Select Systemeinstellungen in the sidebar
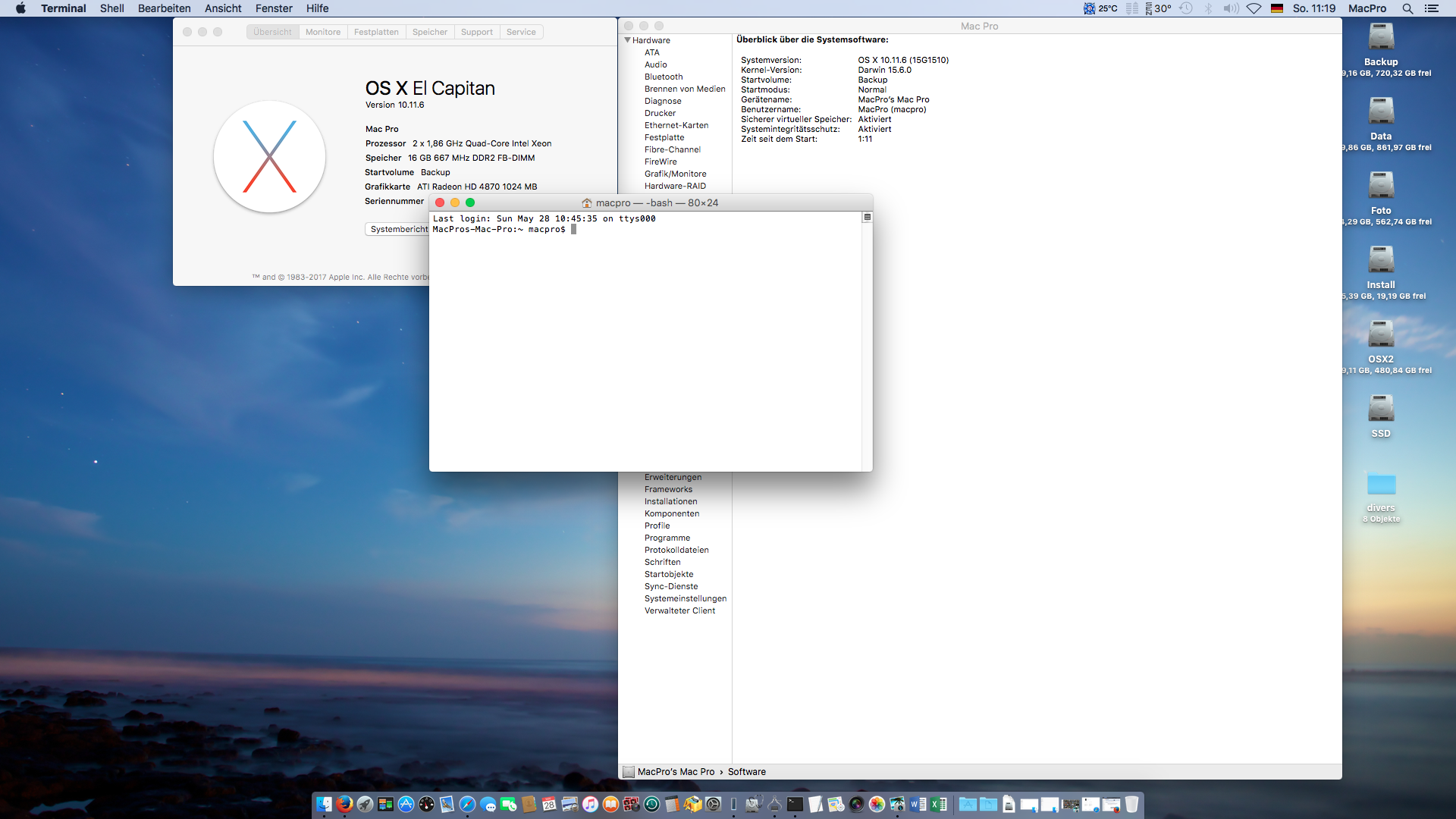Screen dimensions: 1456x819 [686, 598]
